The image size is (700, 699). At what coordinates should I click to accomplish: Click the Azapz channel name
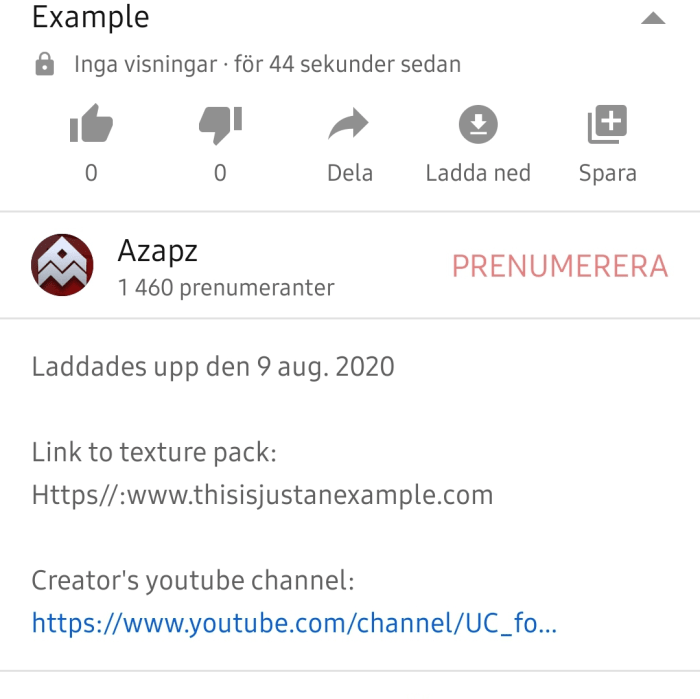pos(158,252)
